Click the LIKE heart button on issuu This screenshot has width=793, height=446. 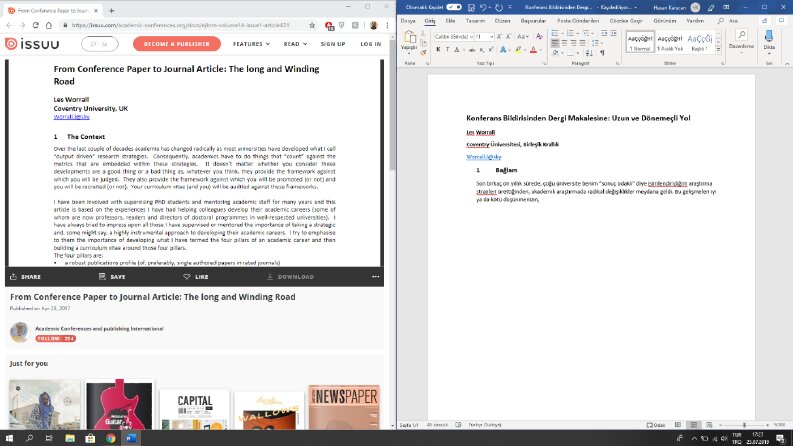pyautogui.click(x=196, y=277)
